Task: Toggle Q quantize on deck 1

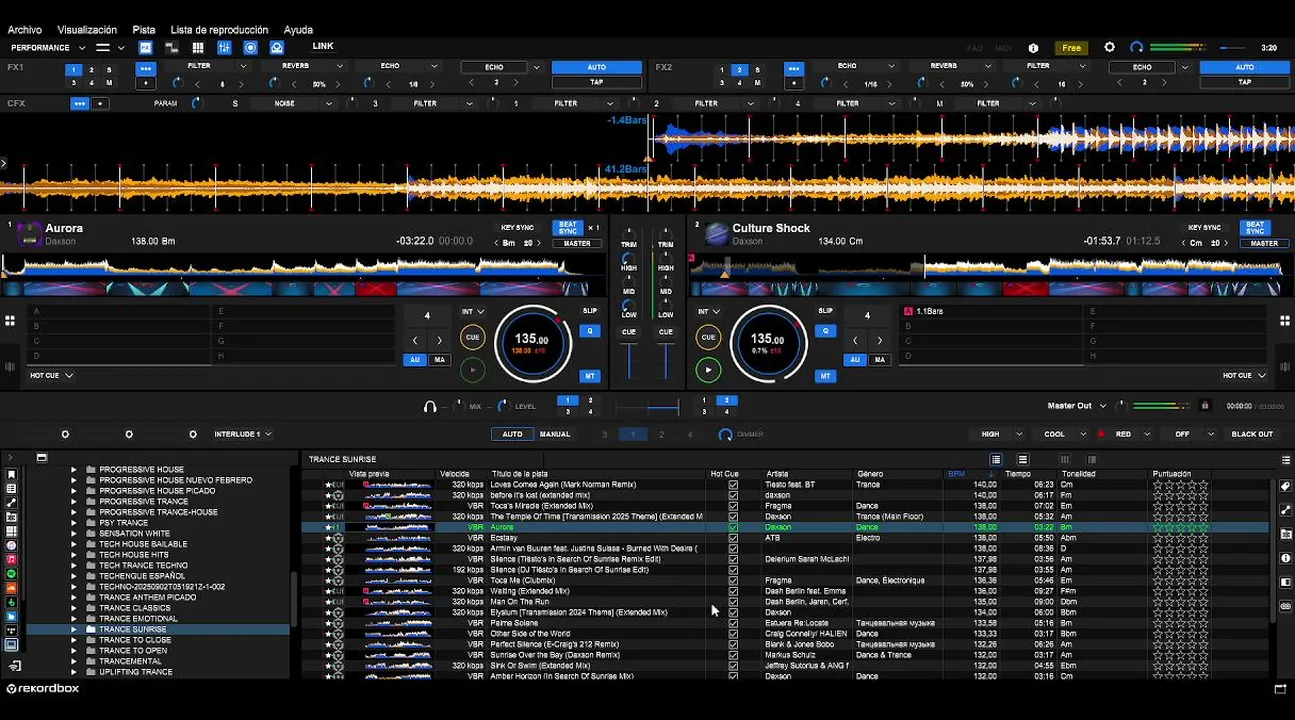Action: (590, 331)
